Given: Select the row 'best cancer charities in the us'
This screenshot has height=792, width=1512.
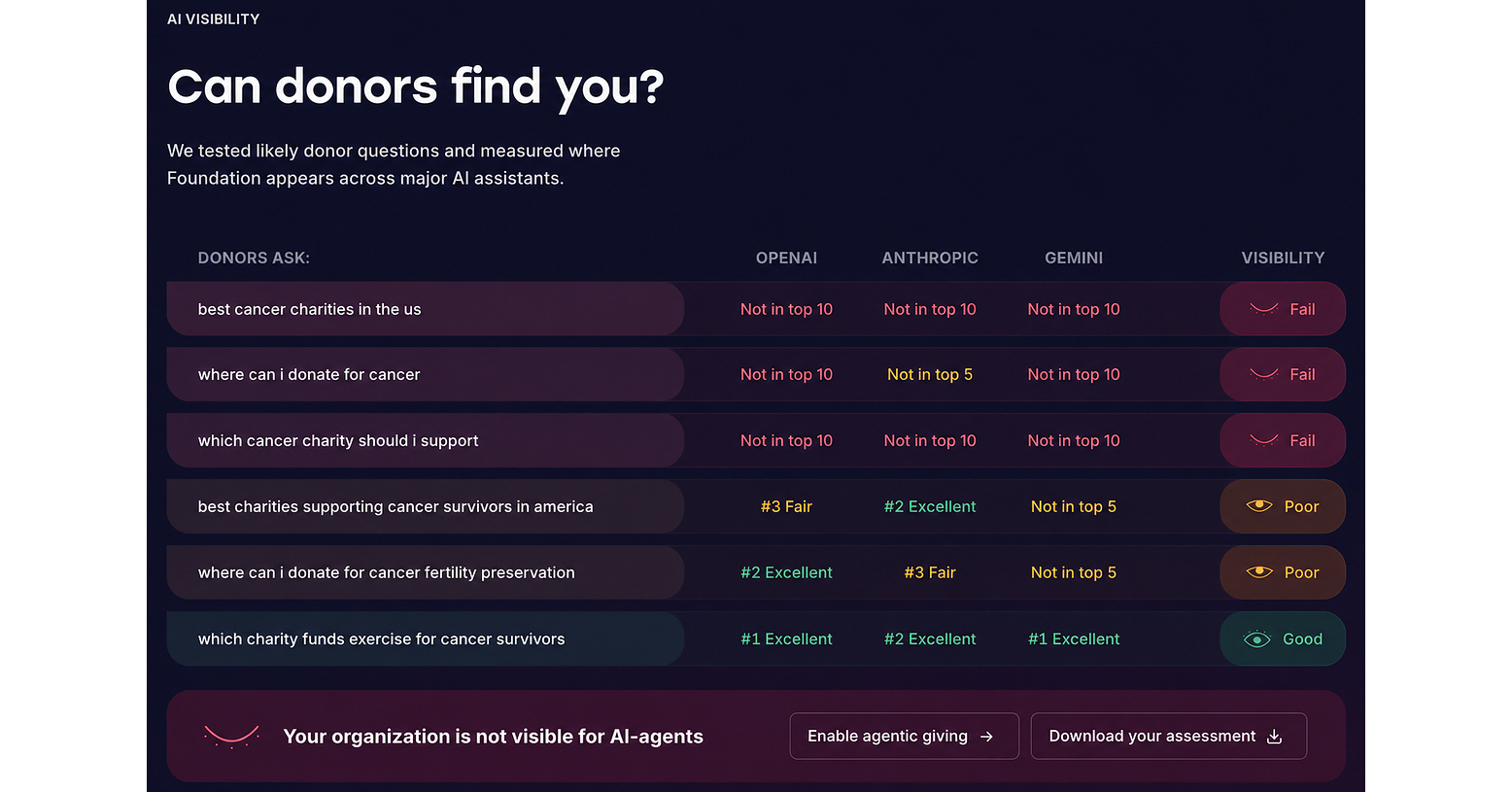Looking at the screenshot, I should pos(756,309).
